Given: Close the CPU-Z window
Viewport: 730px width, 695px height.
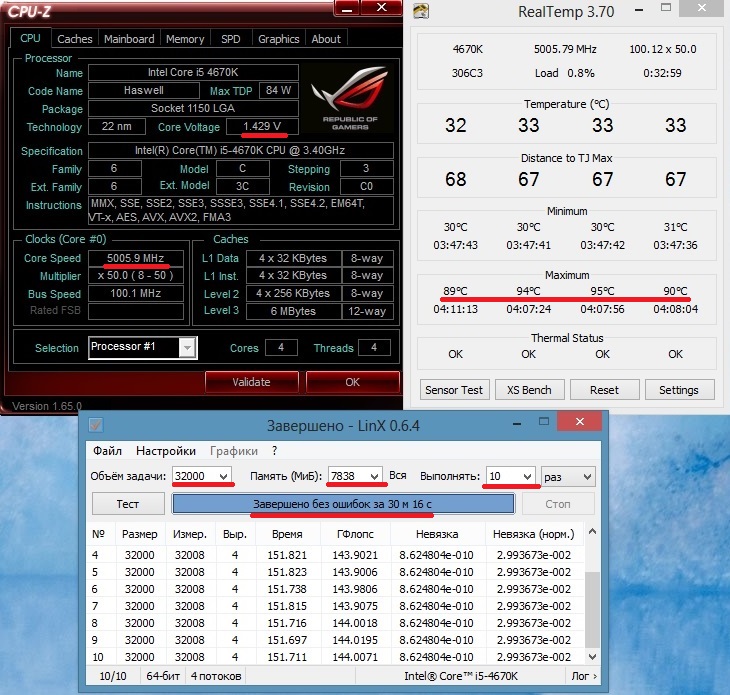Looking at the screenshot, I should coord(381,7).
